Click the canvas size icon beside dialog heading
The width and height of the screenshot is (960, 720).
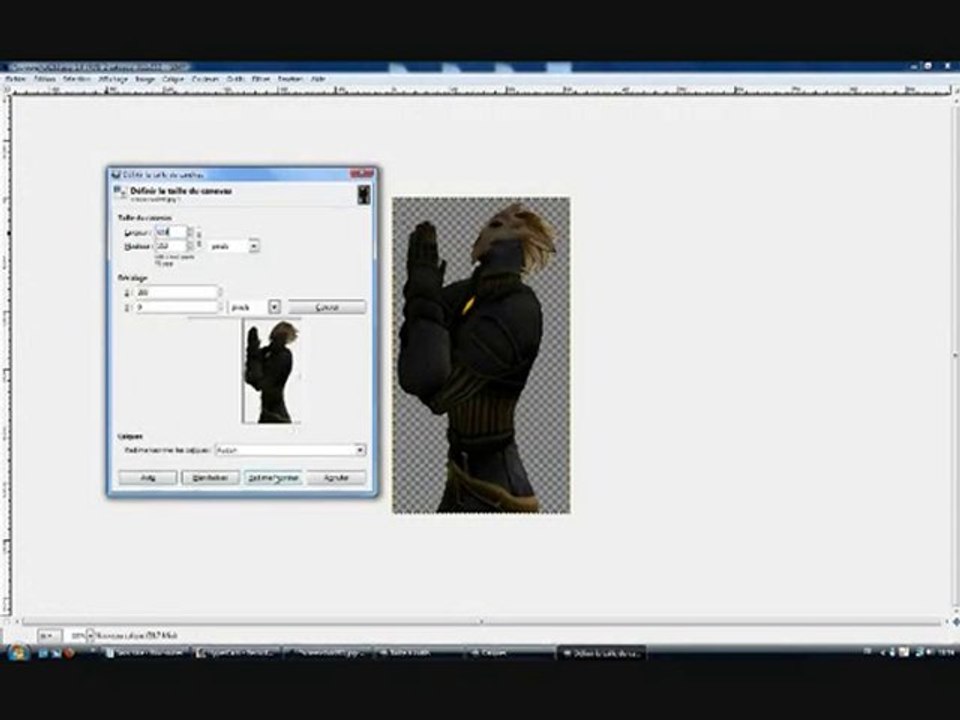[x=120, y=192]
